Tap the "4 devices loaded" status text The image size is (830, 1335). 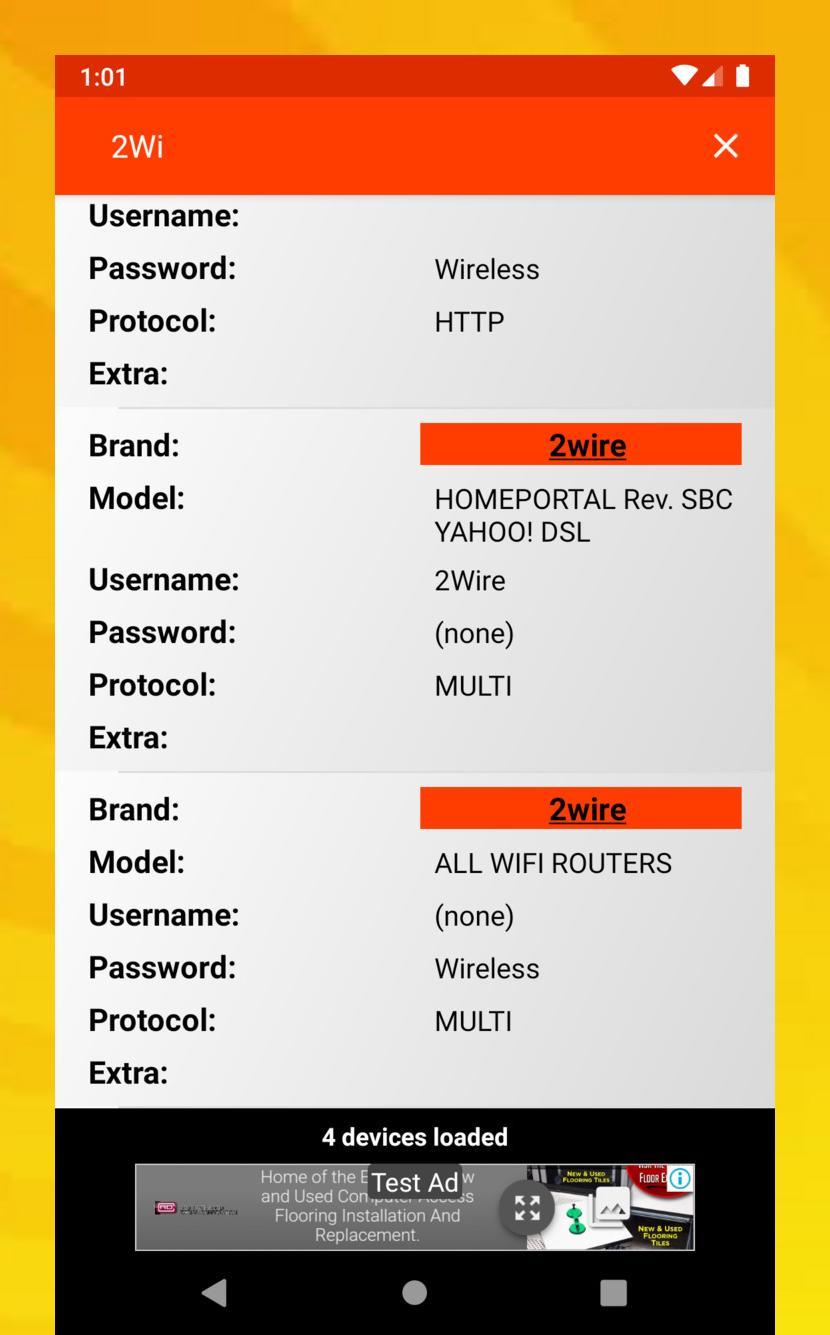tap(414, 1137)
